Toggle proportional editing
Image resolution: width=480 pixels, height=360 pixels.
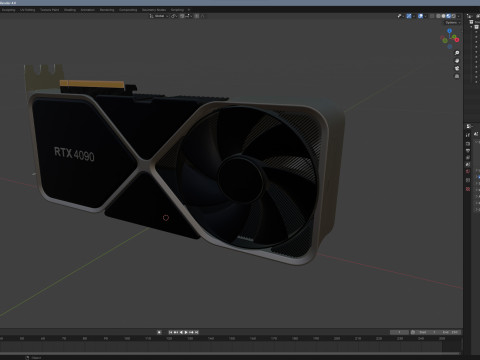coord(197,16)
